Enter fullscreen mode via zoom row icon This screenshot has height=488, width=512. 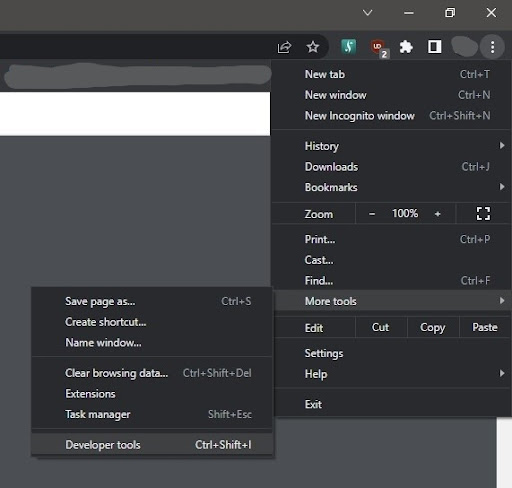[483, 214]
